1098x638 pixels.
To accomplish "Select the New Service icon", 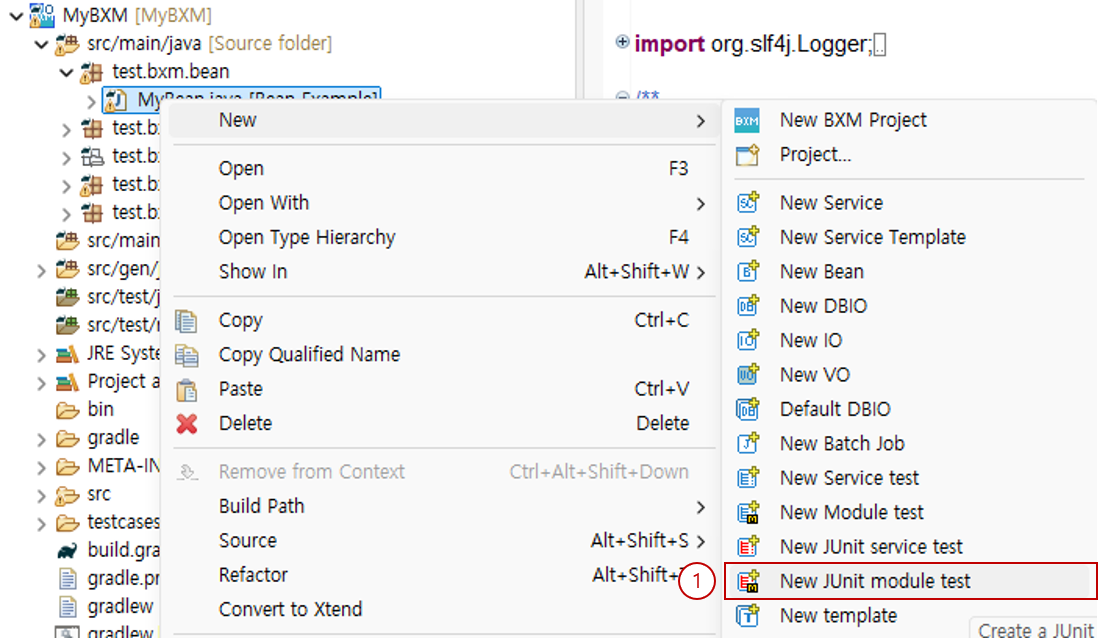I will click(747, 203).
